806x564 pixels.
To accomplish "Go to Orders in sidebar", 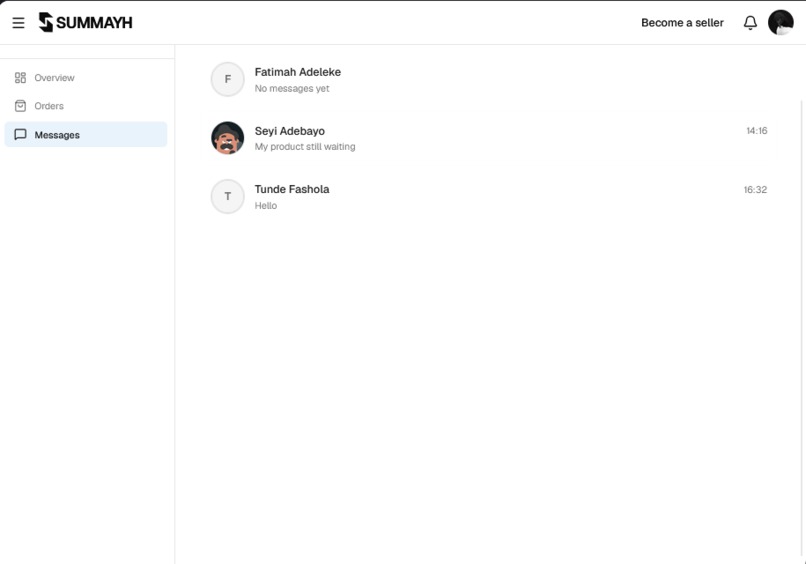I will (86, 106).
